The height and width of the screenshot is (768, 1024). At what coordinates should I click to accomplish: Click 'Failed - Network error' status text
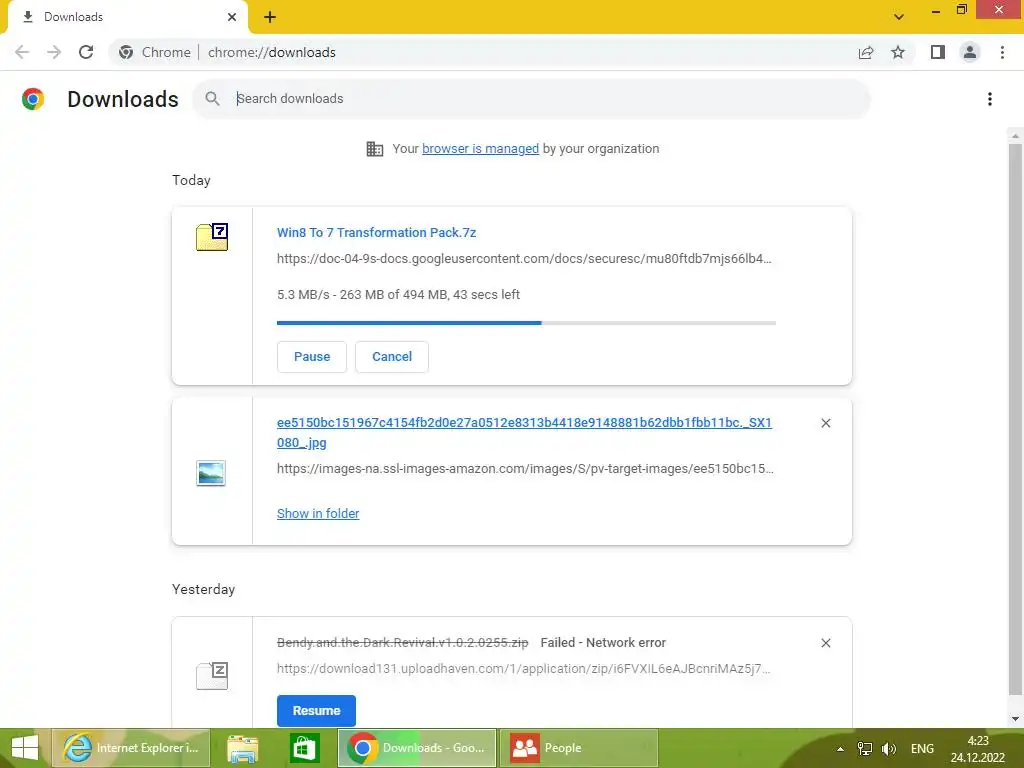pyautogui.click(x=603, y=643)
